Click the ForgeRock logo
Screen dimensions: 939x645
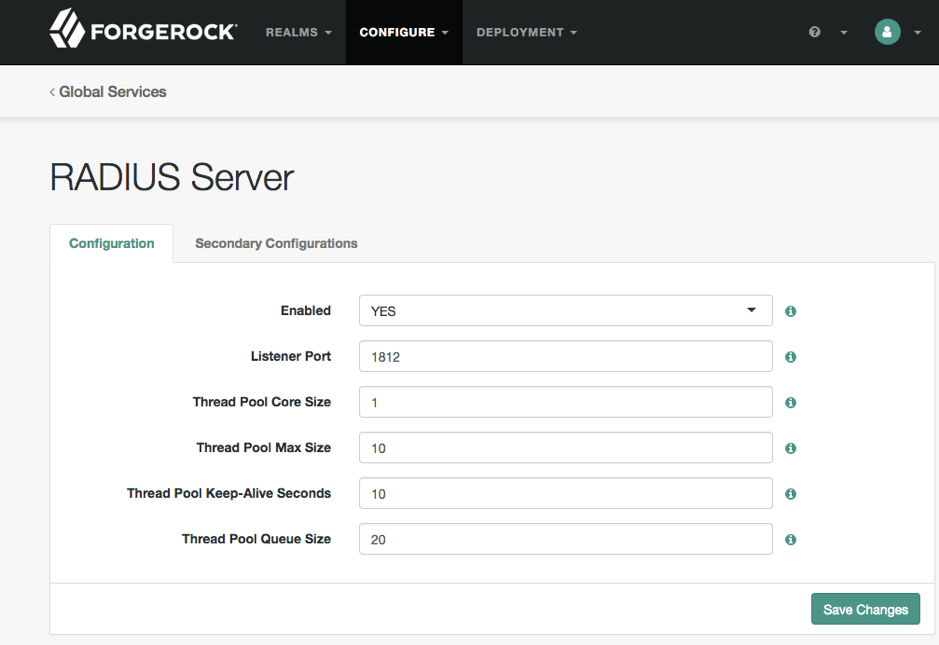pyautogui.click(x=143, y=29)
